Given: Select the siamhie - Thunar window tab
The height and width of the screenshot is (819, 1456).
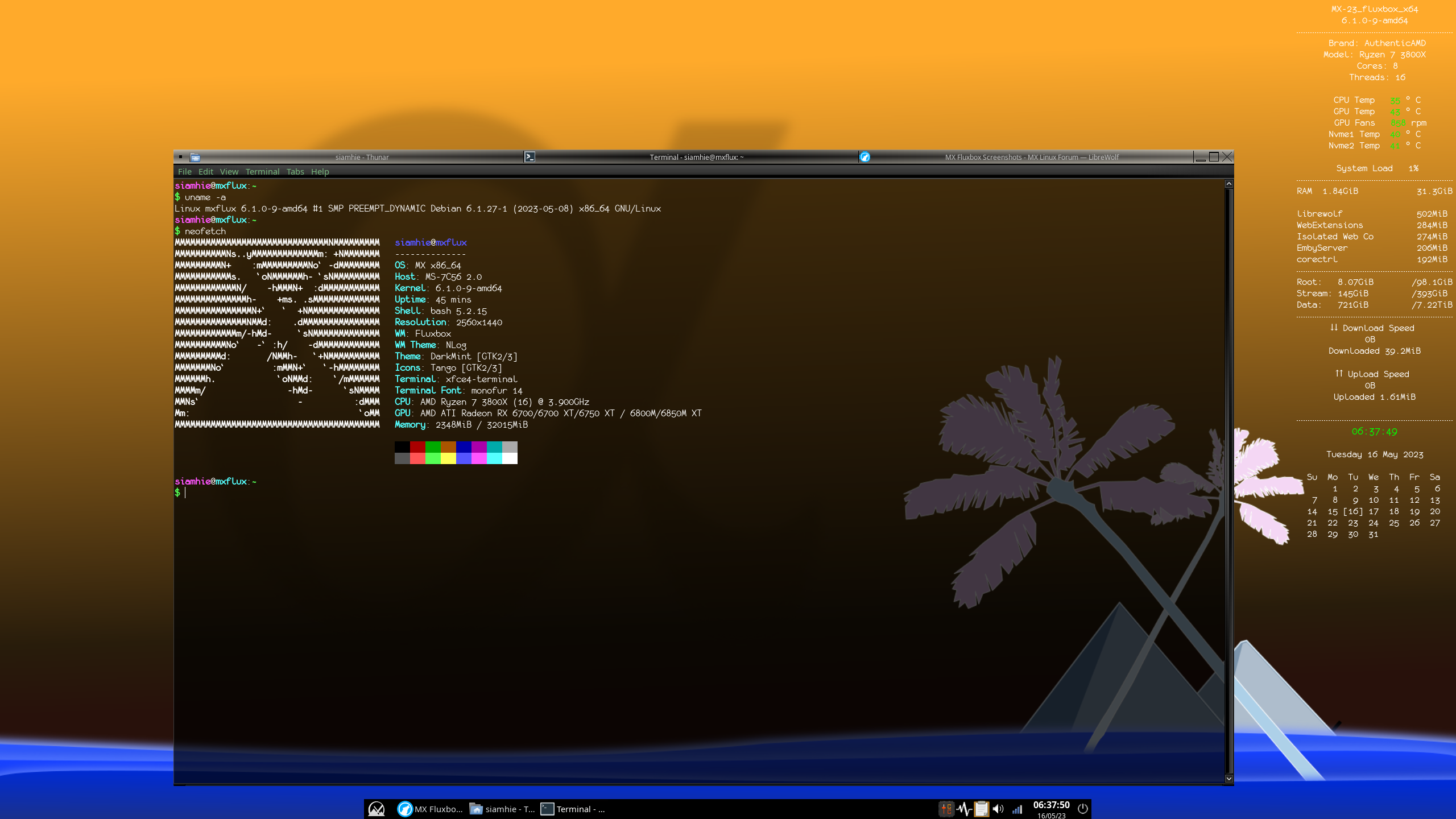Looking at the screenshot, I should click(355, 157).
